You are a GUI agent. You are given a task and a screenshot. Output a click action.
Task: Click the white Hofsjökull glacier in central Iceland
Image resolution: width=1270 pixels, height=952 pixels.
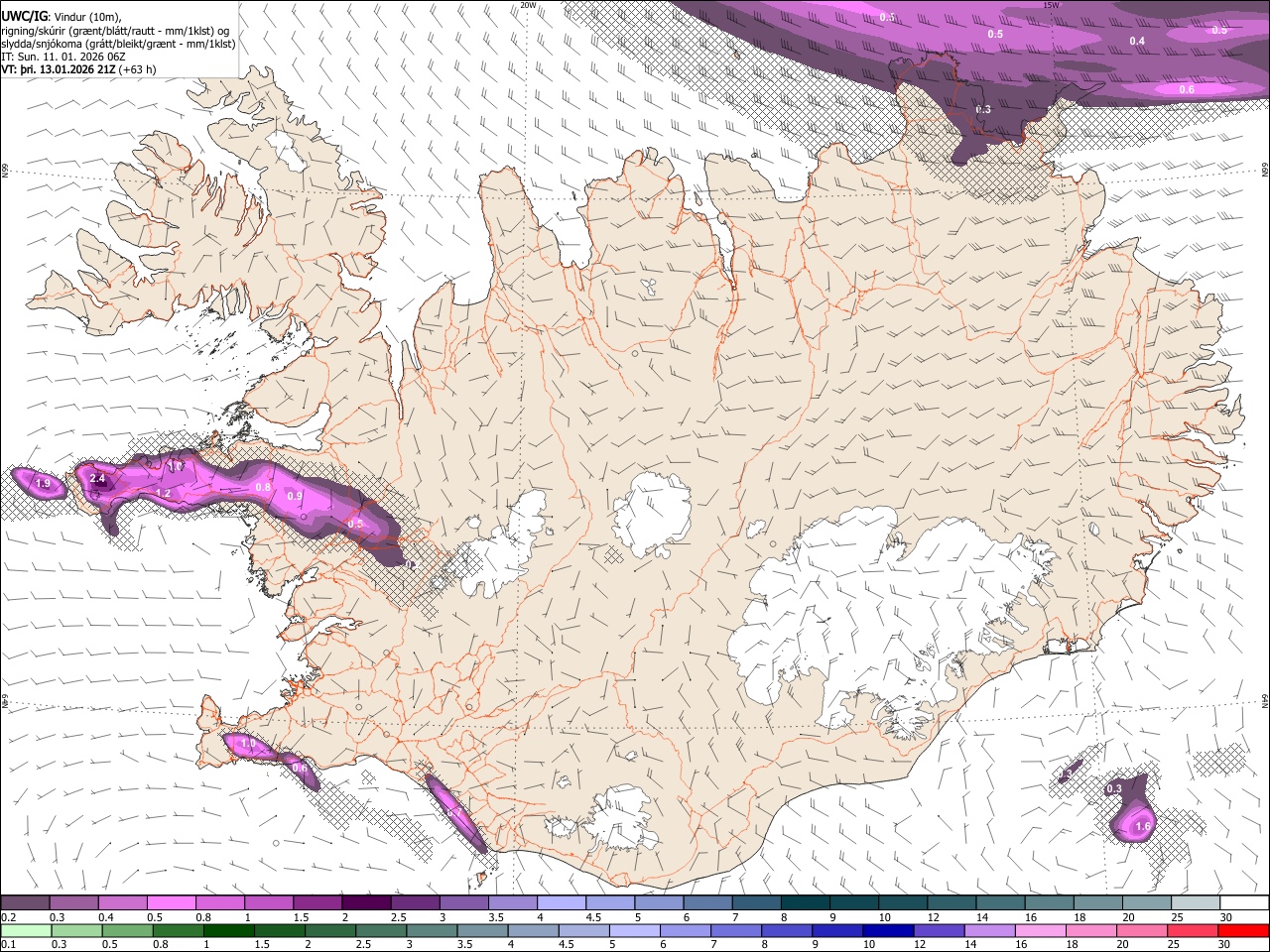(x=652, y=514)
